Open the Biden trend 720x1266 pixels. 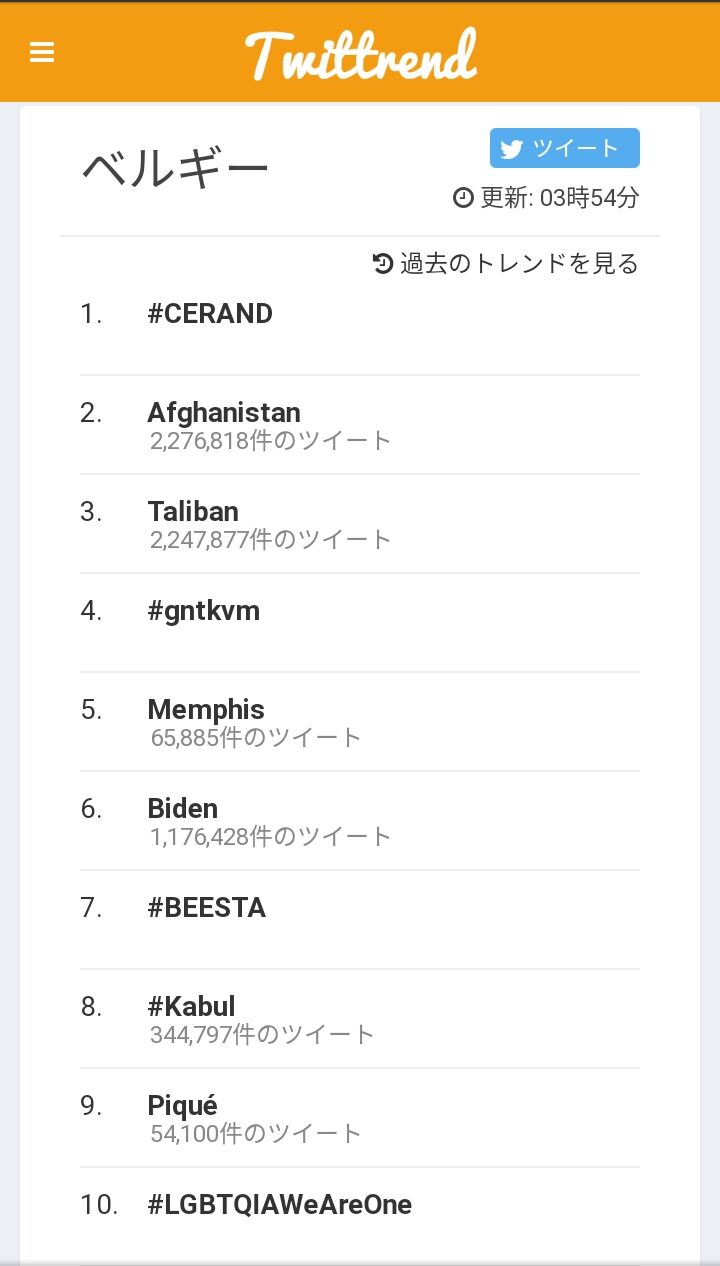(183, 808)
